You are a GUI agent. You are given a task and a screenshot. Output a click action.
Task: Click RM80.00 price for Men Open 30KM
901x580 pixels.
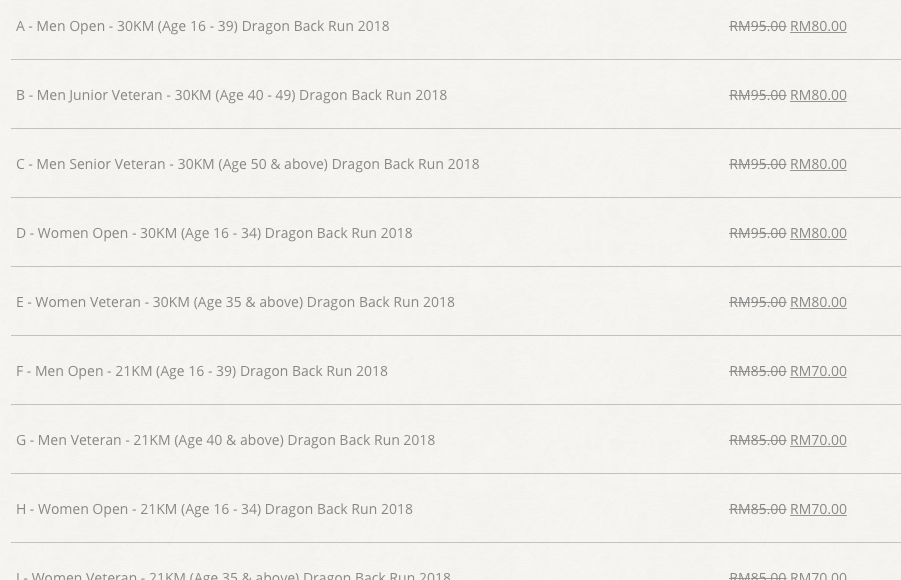(x=818, y=26)
